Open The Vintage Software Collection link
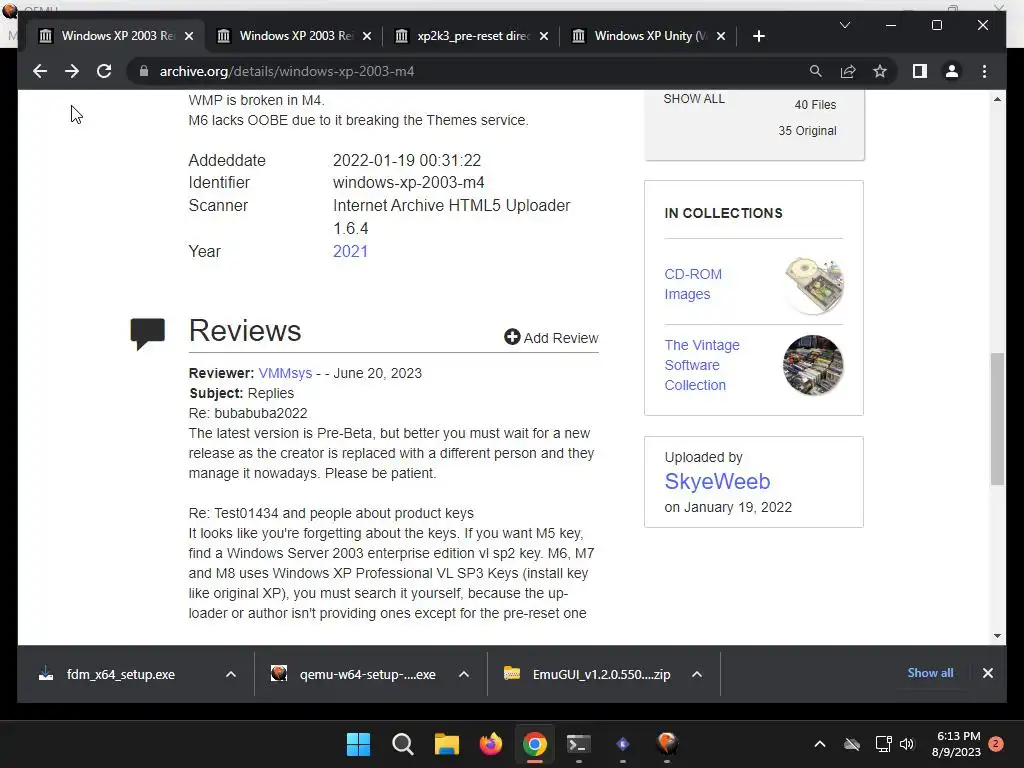The image size is (1024, 768). 702,365
